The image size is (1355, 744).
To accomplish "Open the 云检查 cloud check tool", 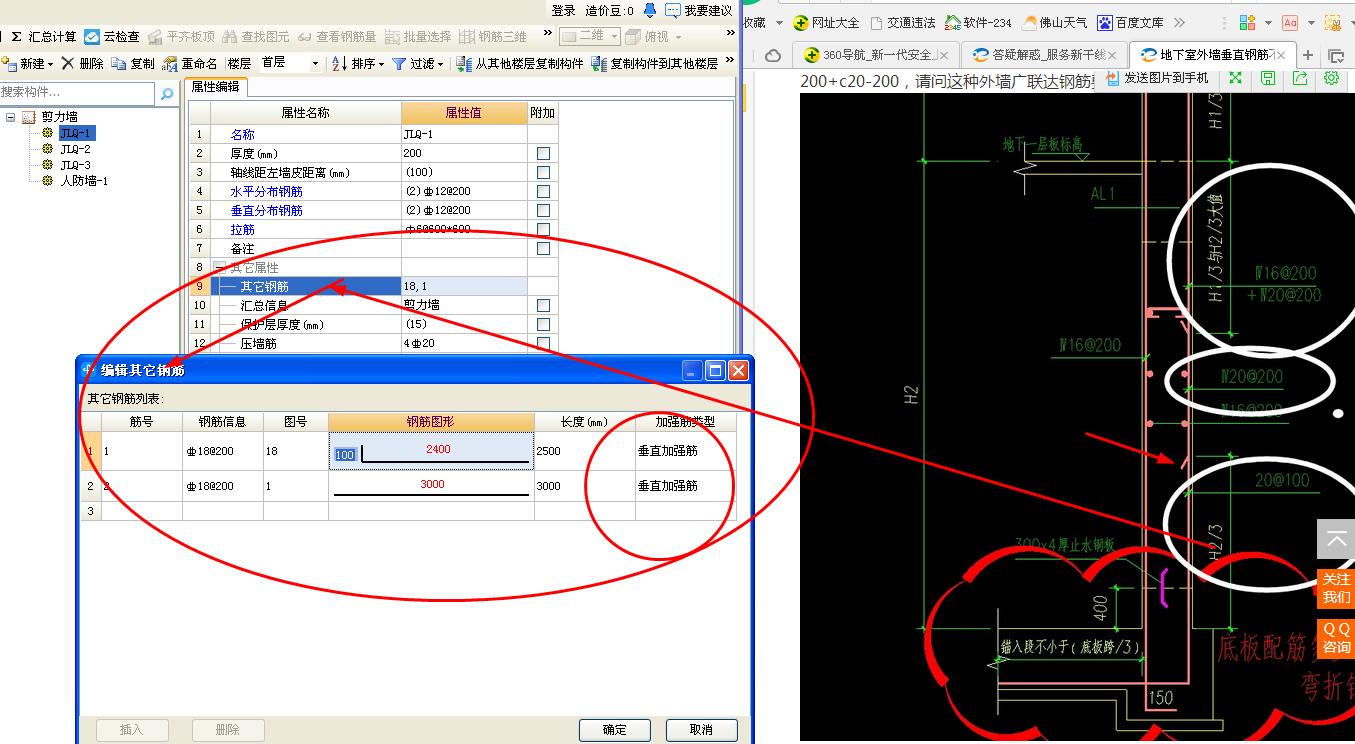I will (112, 36).
